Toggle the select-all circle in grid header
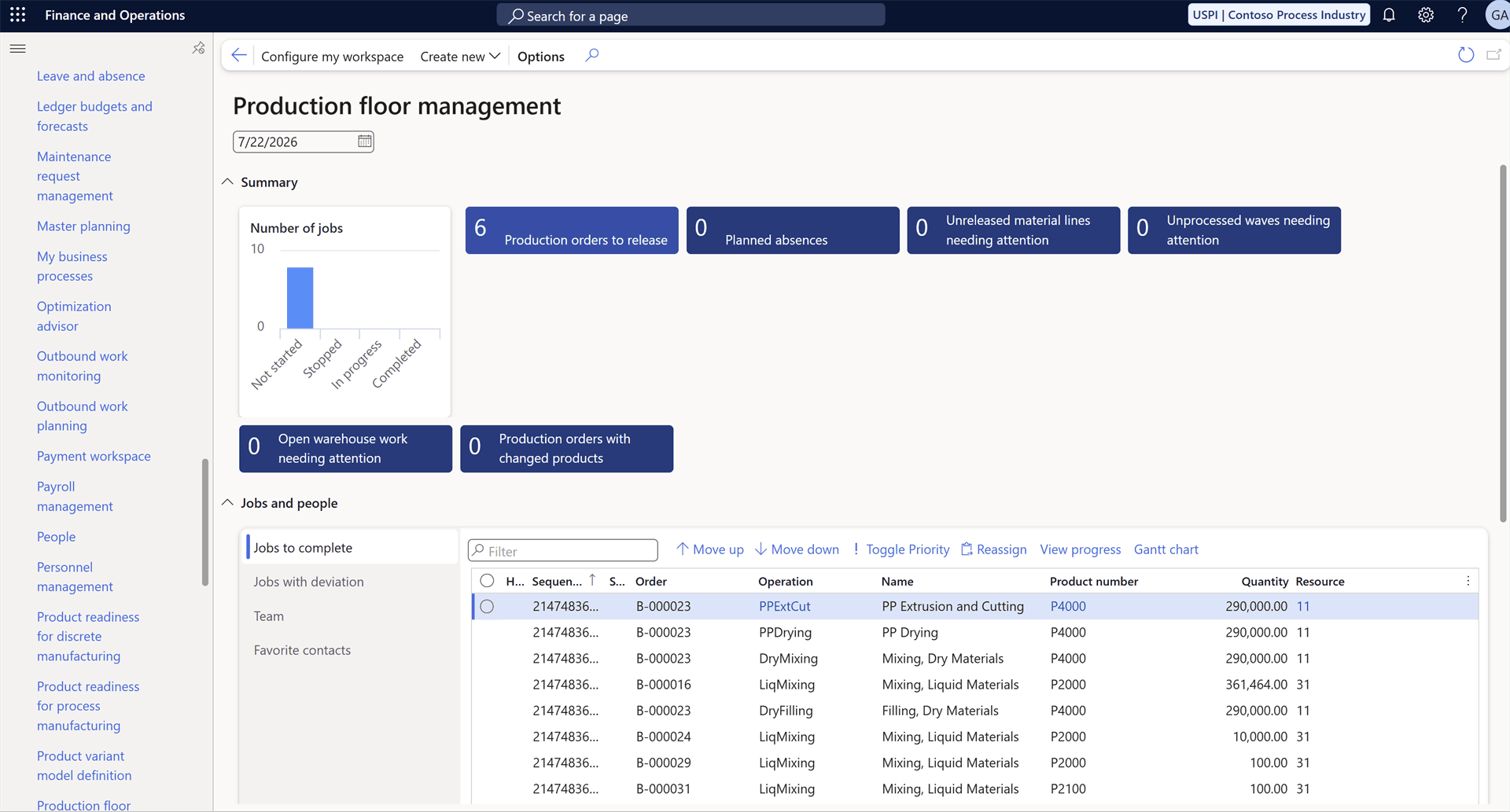This screenshot has width=1510, height=812. coord(487,581)
